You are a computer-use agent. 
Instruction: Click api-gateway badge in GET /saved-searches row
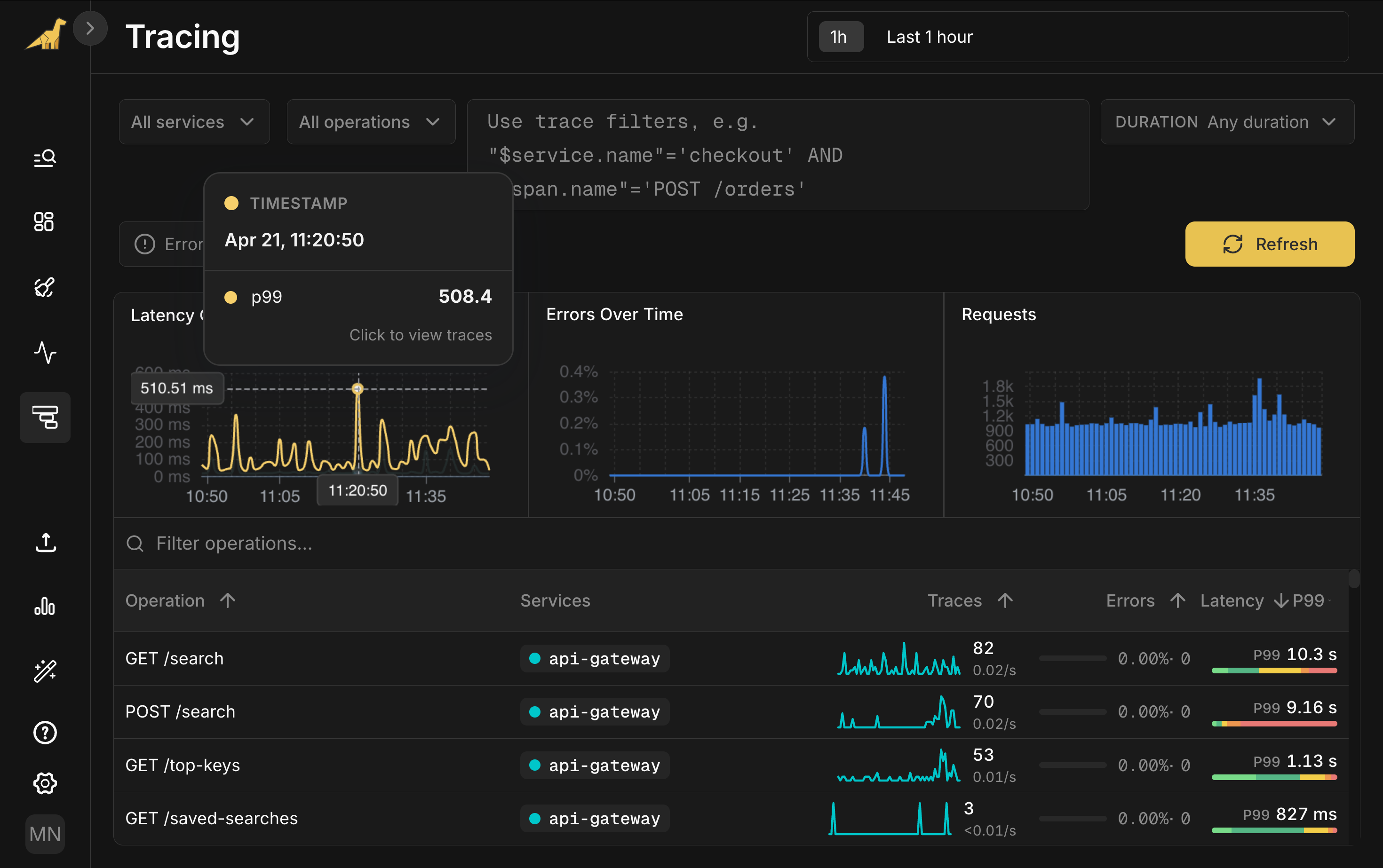(x=595, y=819)
